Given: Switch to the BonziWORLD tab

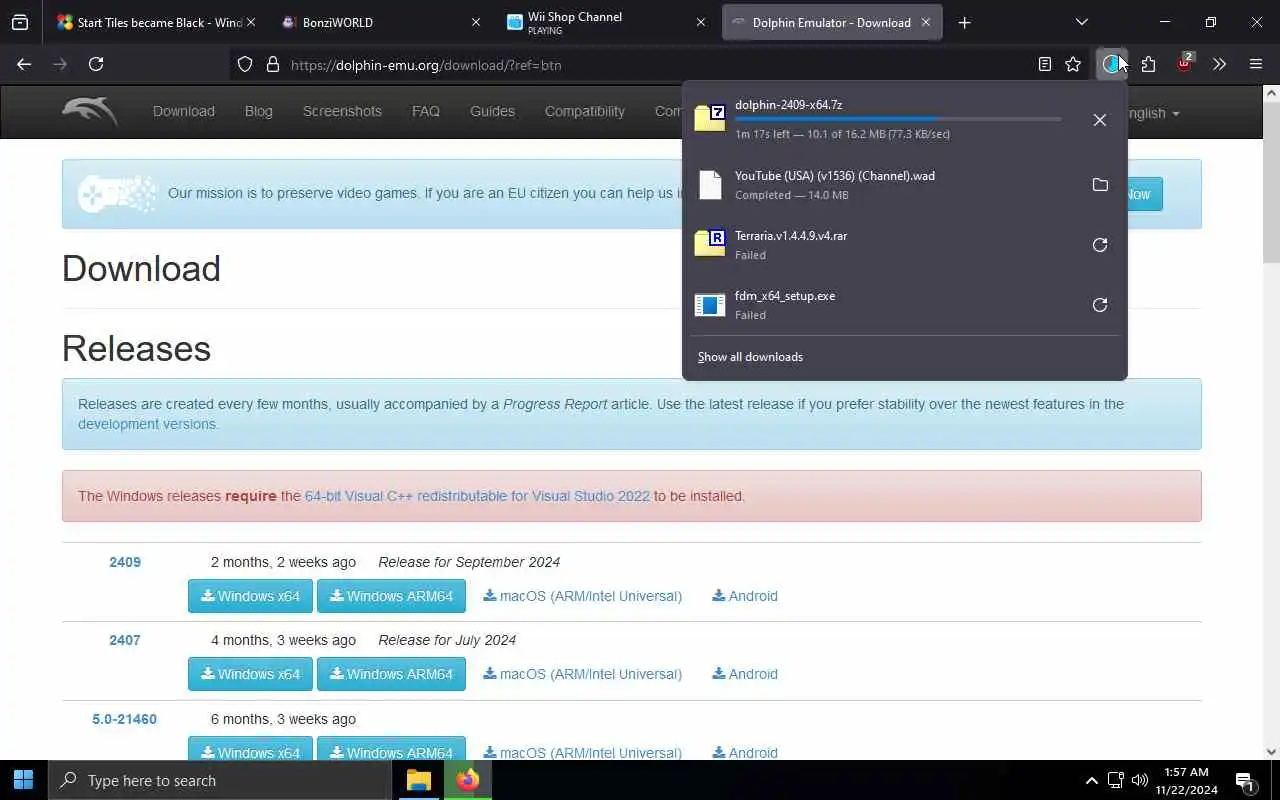Looking at the screenshot, I should click(x=381, y=22).
